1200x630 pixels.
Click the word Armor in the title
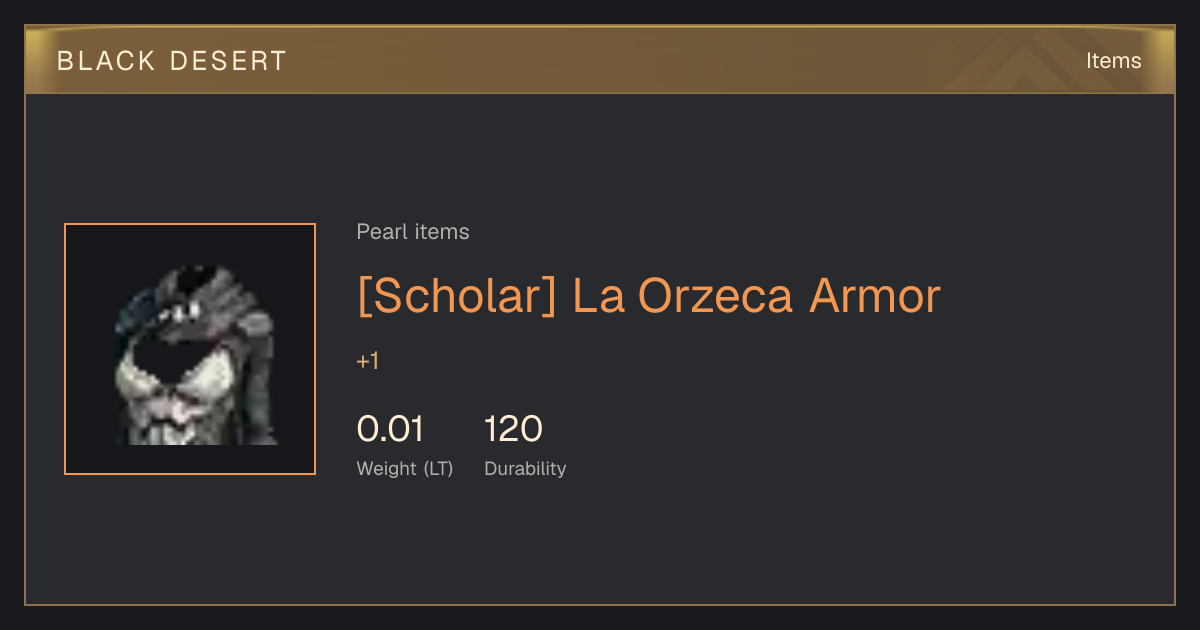coord(875,297)
